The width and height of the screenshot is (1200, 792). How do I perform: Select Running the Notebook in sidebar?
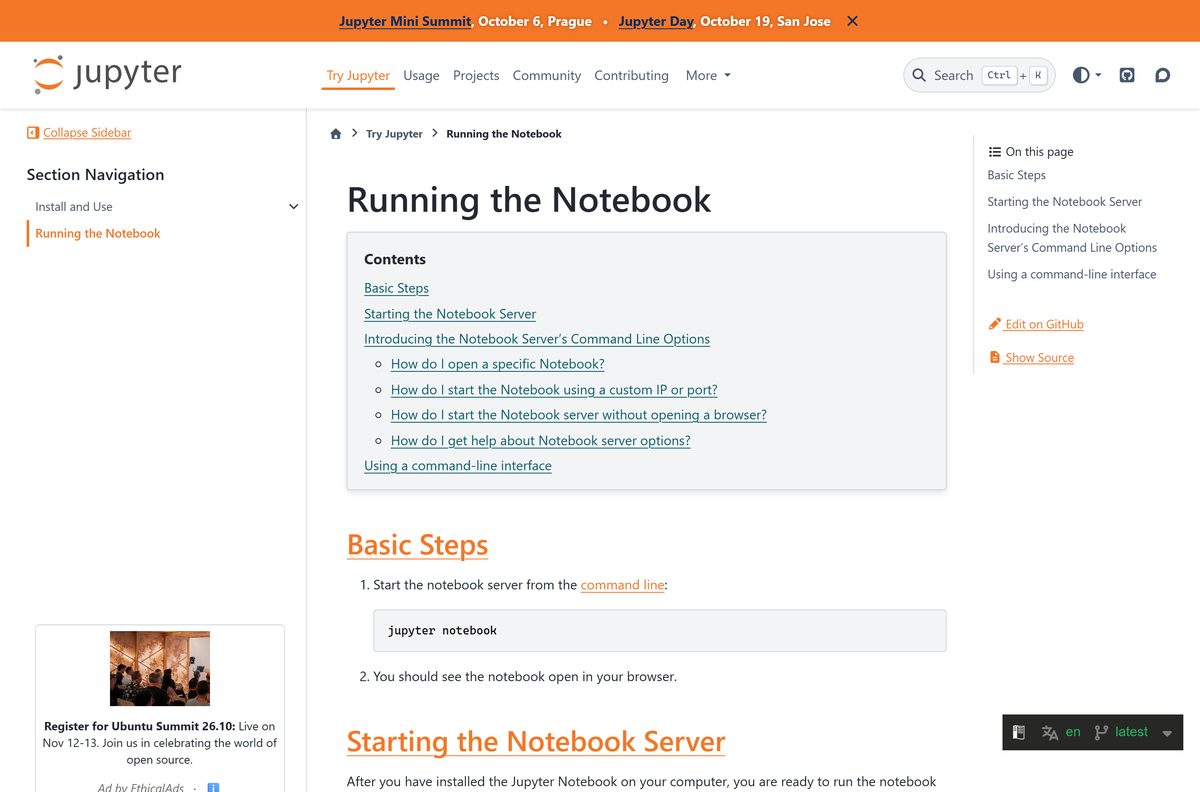(98, 233)
